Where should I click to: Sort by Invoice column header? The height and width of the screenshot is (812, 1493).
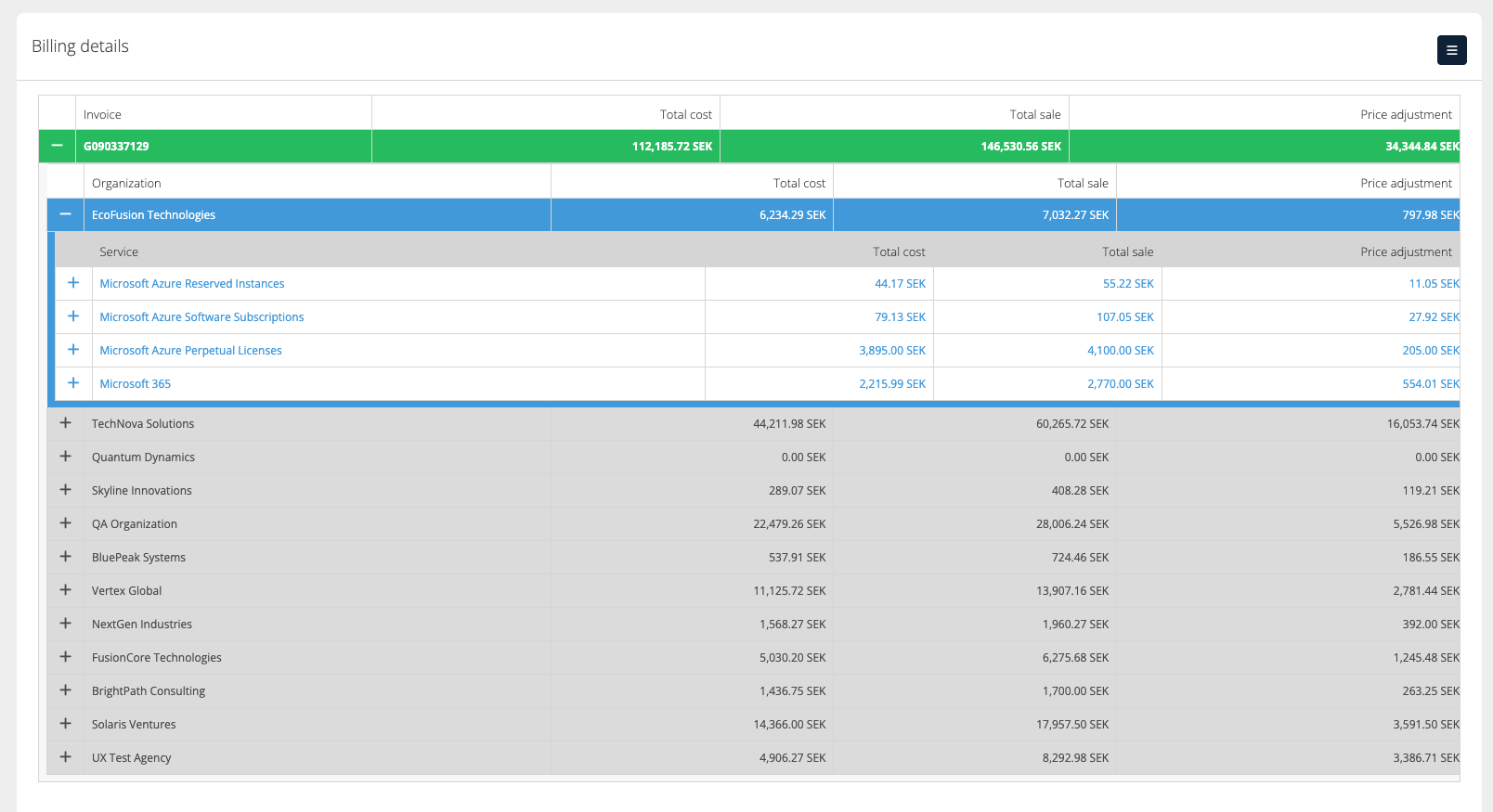[102, 115]
